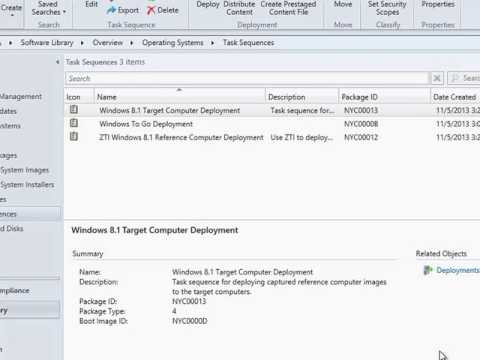
Task: Select Windows 8.1 Target Computer Deployment row
Action: tap(272, 110)
